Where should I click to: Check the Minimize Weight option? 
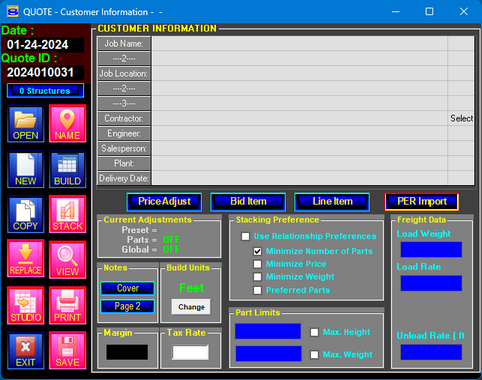pyautogui.click(x=257, y=277)
